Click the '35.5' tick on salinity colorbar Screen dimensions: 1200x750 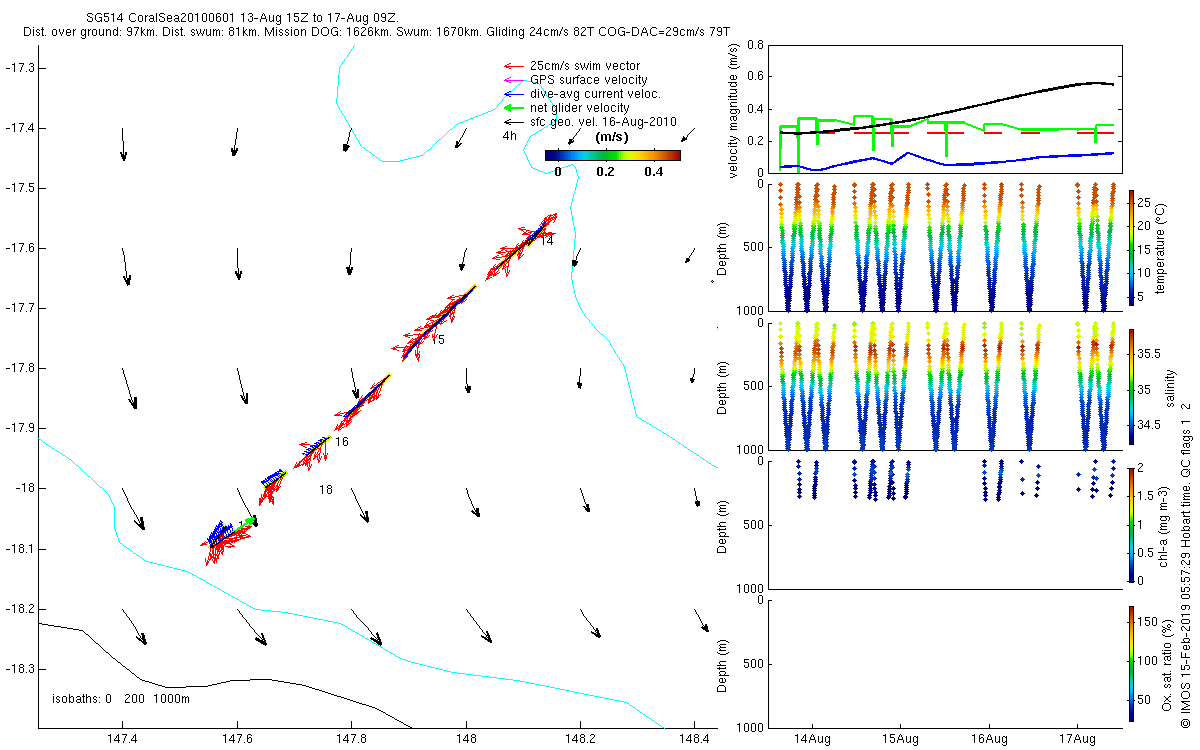click(x=1149, y=354)
